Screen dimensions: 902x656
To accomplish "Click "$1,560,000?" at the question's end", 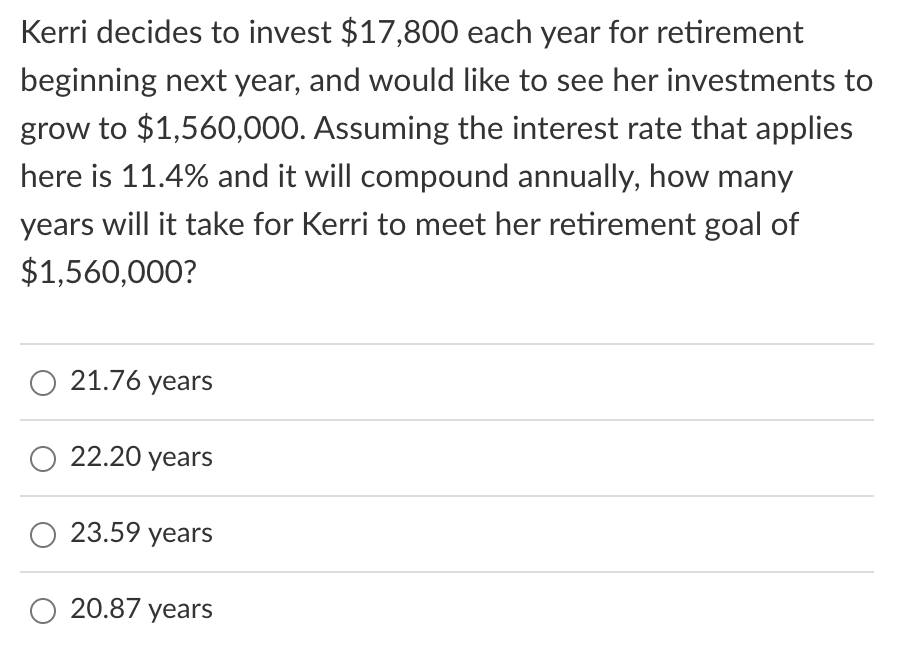I will pyautogui.click(x=108, y=273).
